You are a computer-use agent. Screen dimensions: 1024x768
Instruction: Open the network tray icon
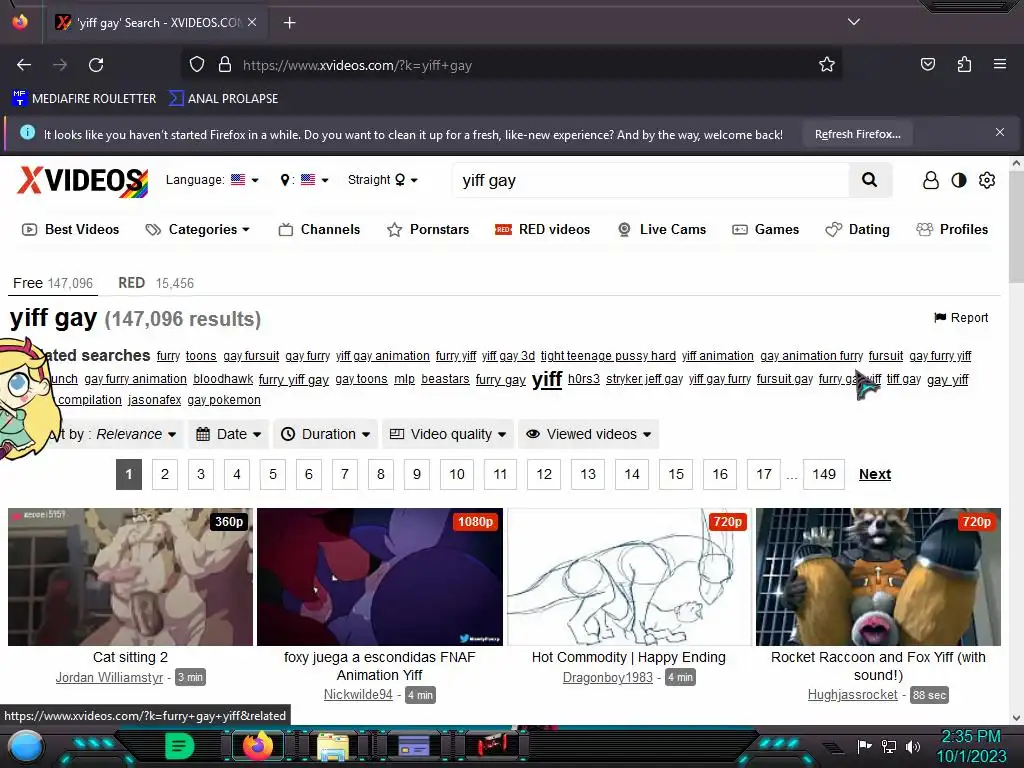pyautogui.click(x=889, y=746)
